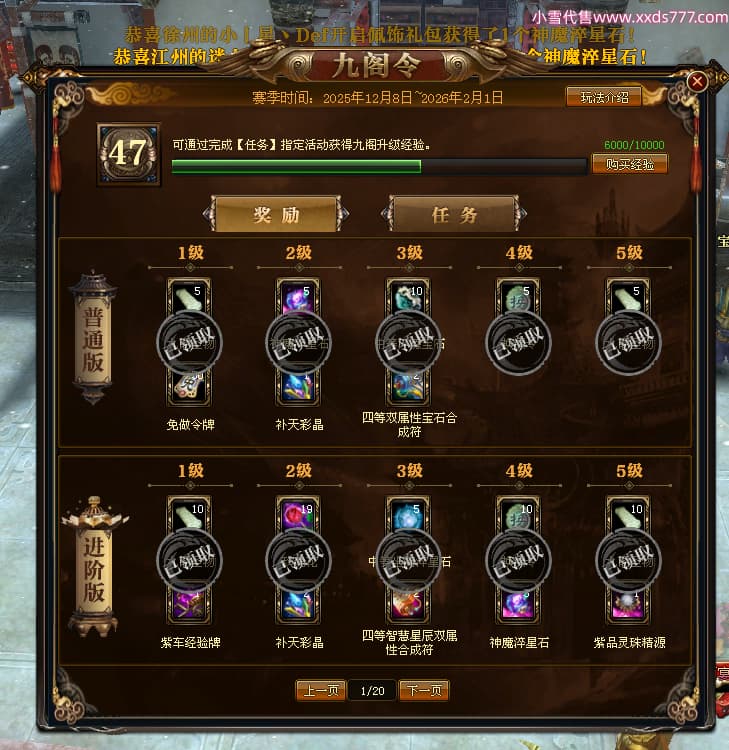Select the 神魔淬星石 reward icon
This screenshot has width=729, height=750.
518,606
